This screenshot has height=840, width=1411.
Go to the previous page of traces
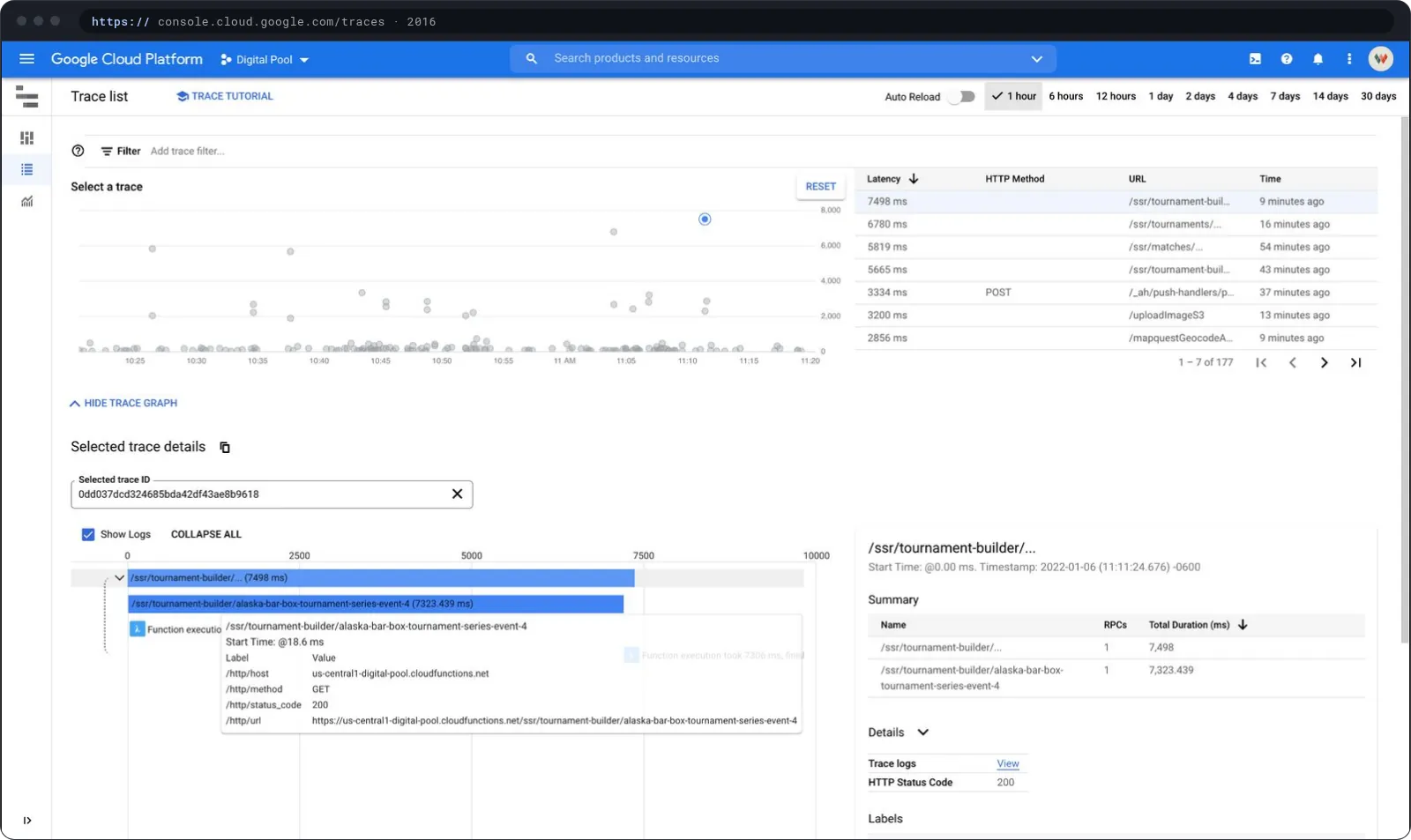point(1293,362)
